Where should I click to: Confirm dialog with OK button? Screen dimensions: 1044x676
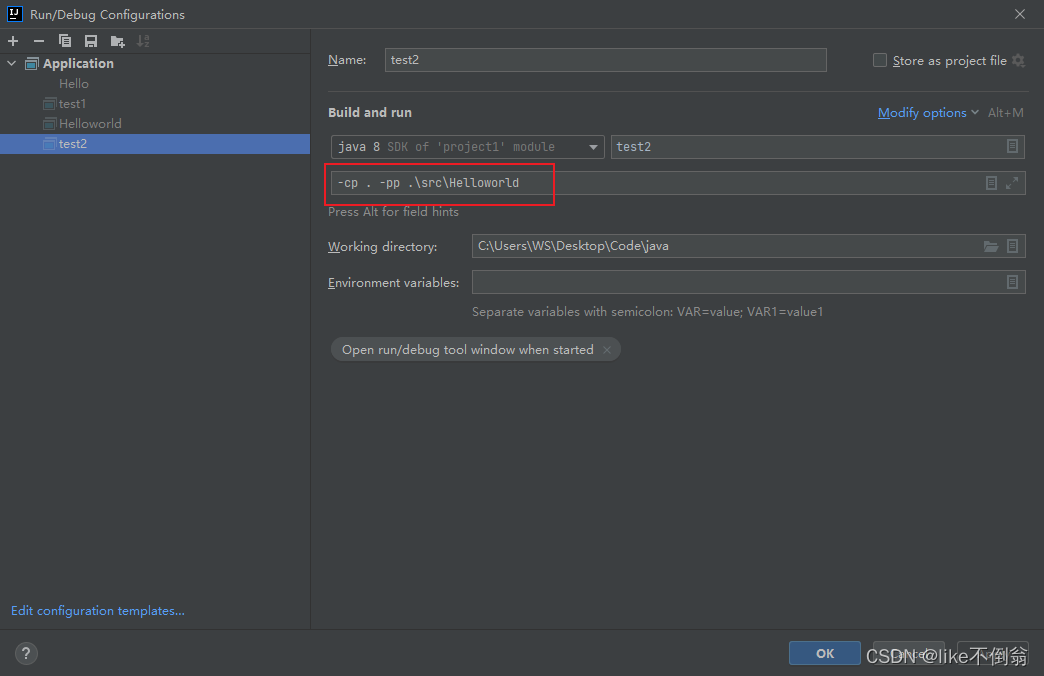pyautogui.click(x=824, y=653)
